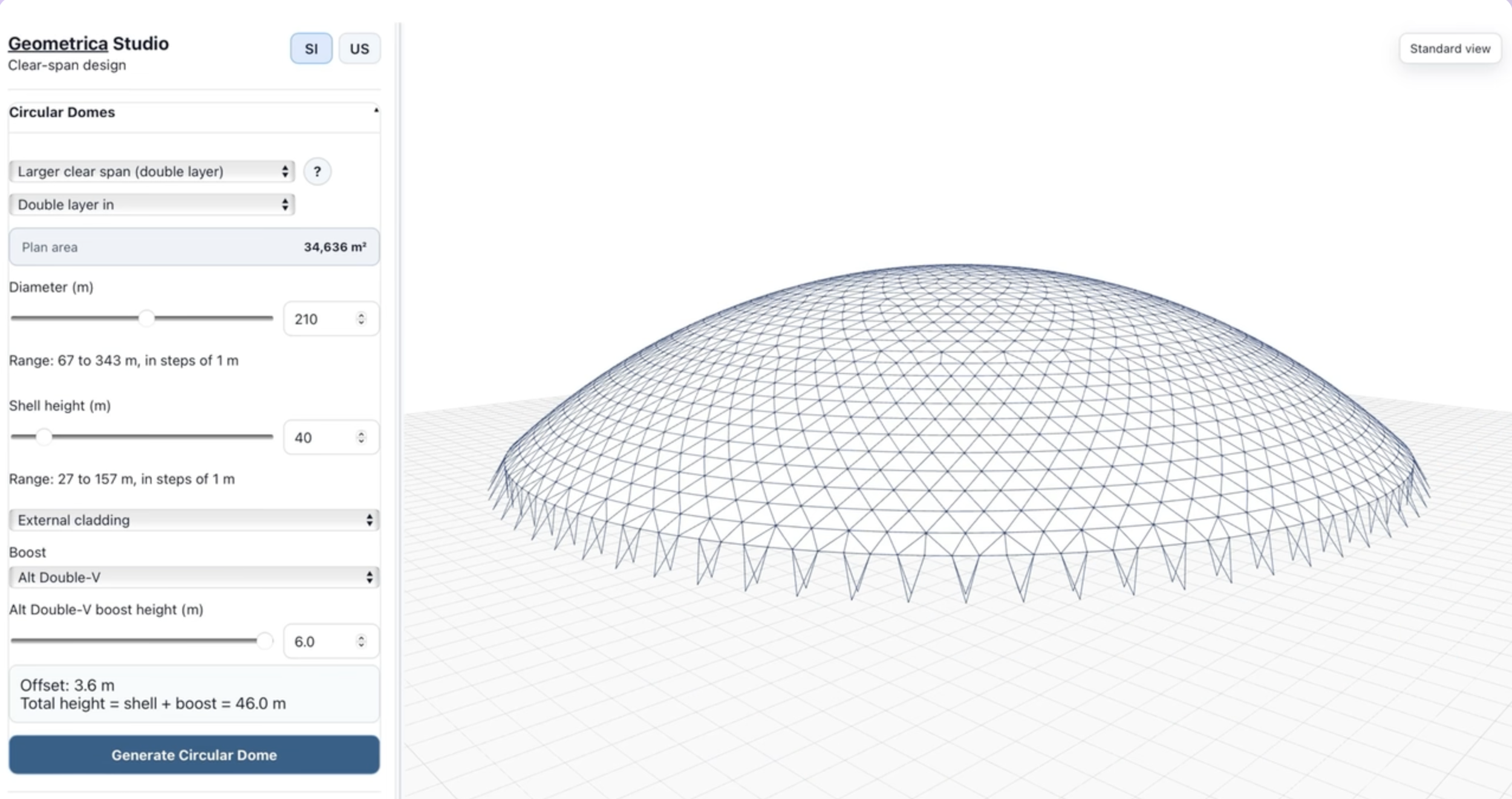Click the question mark help icon

(x=317, y=172)
